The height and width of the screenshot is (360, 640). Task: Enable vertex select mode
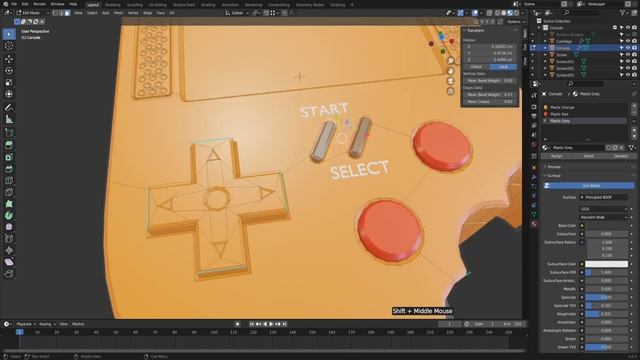[x=55, y=13]
